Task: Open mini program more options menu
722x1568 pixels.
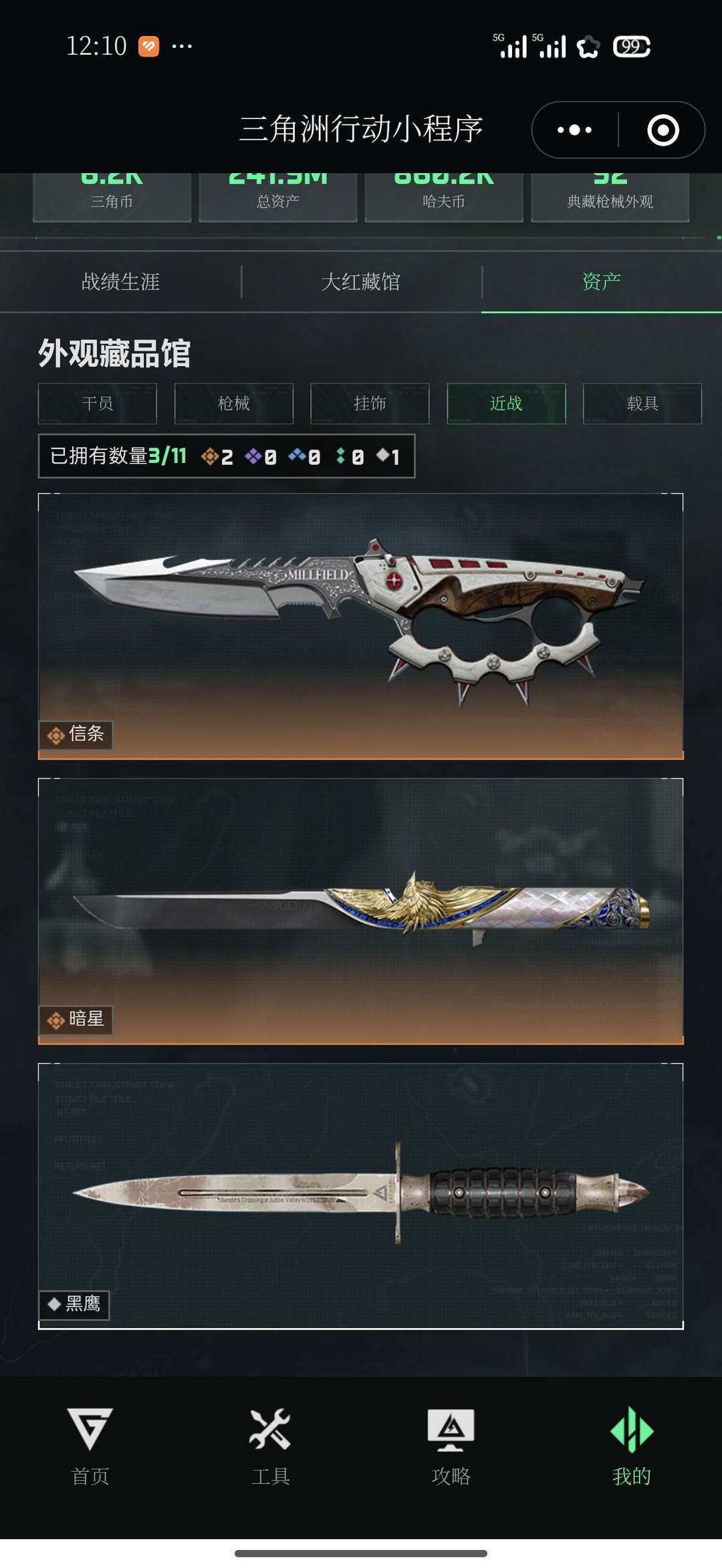Action: point(575,130)
